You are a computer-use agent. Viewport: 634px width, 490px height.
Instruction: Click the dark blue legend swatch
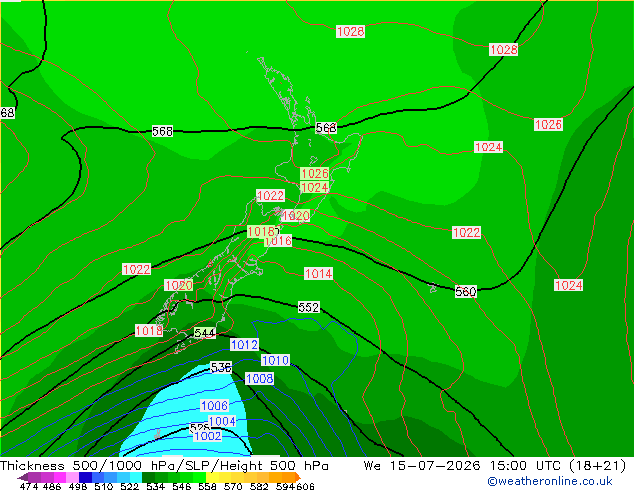click(85, 477)
